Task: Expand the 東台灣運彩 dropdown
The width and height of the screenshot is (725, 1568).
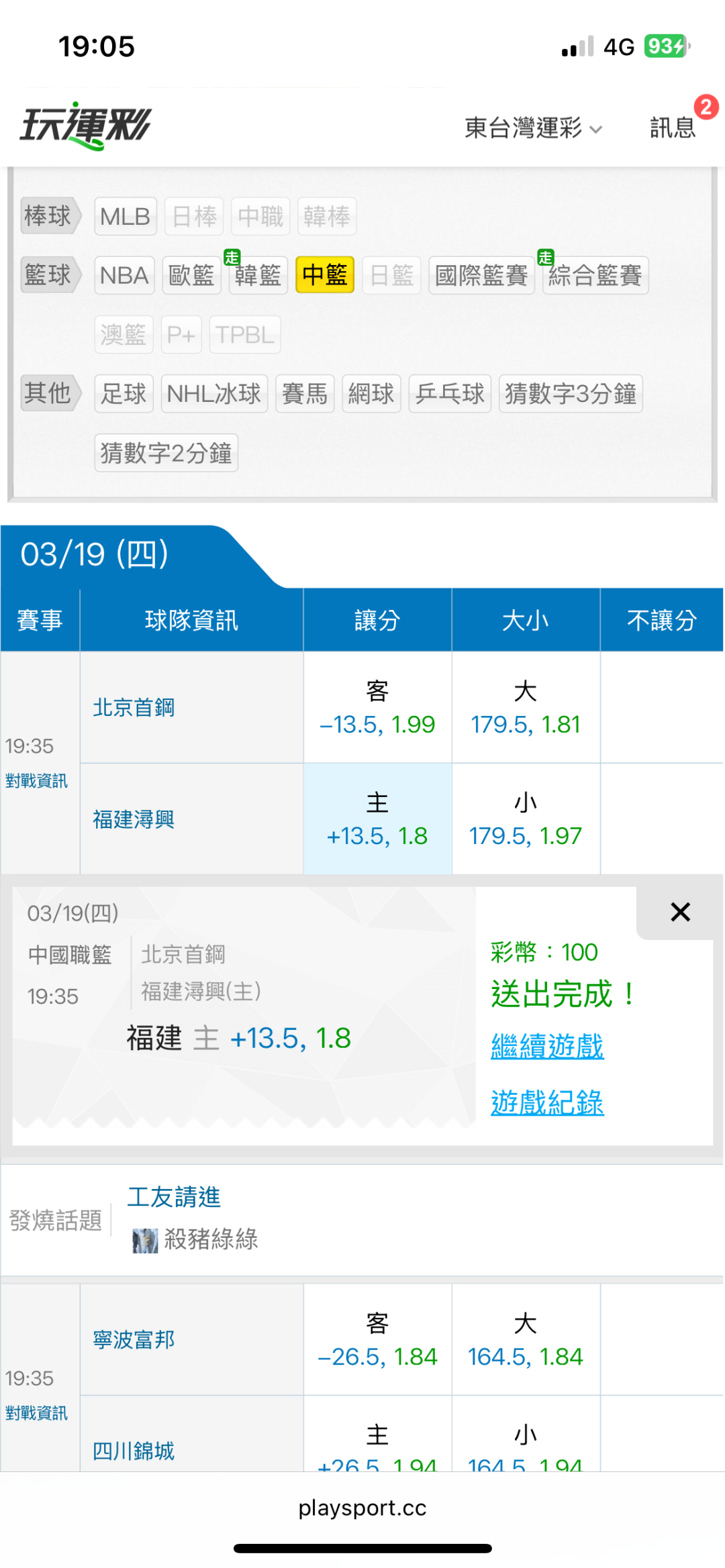Action: coord(533,127)
